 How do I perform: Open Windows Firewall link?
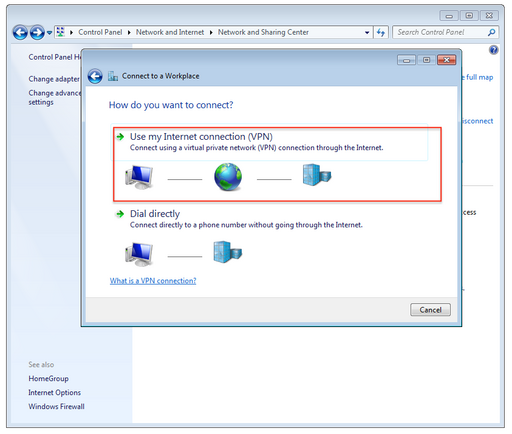(56, 407)
